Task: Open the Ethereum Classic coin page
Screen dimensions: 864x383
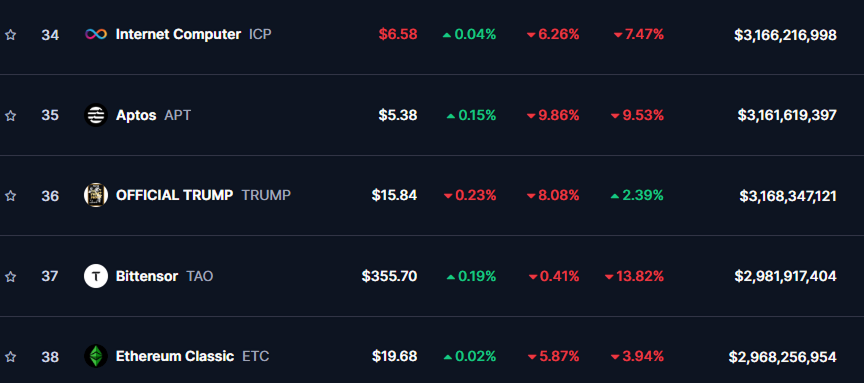Action: coord(175,357)
